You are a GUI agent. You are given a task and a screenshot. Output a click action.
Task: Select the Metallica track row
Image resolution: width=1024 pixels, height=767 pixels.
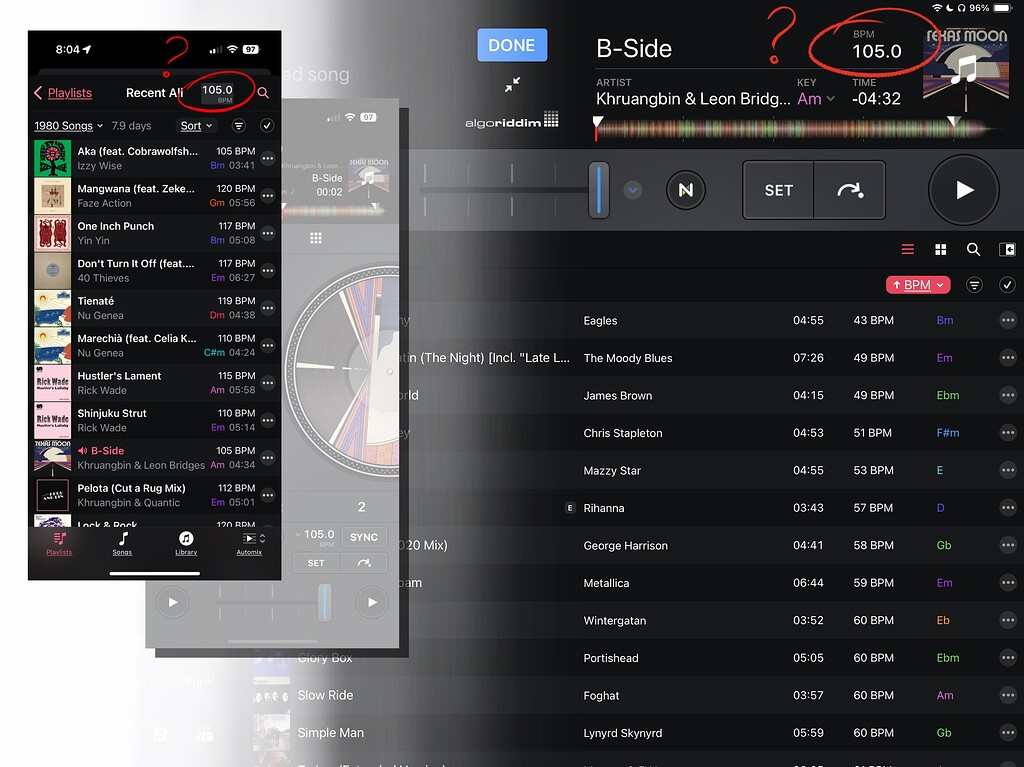pos(711,583)
